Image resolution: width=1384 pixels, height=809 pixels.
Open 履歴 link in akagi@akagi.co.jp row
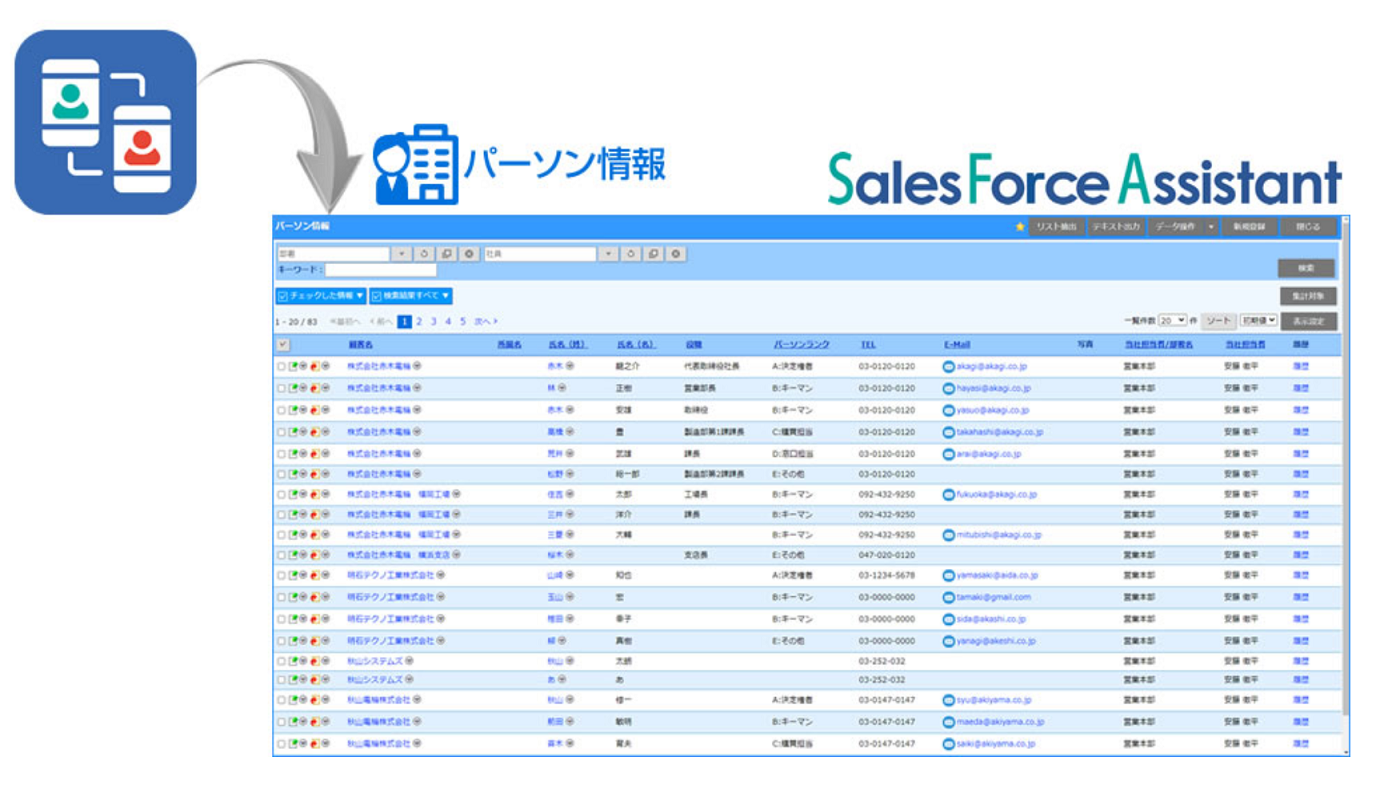click(x=1300, y=367)
